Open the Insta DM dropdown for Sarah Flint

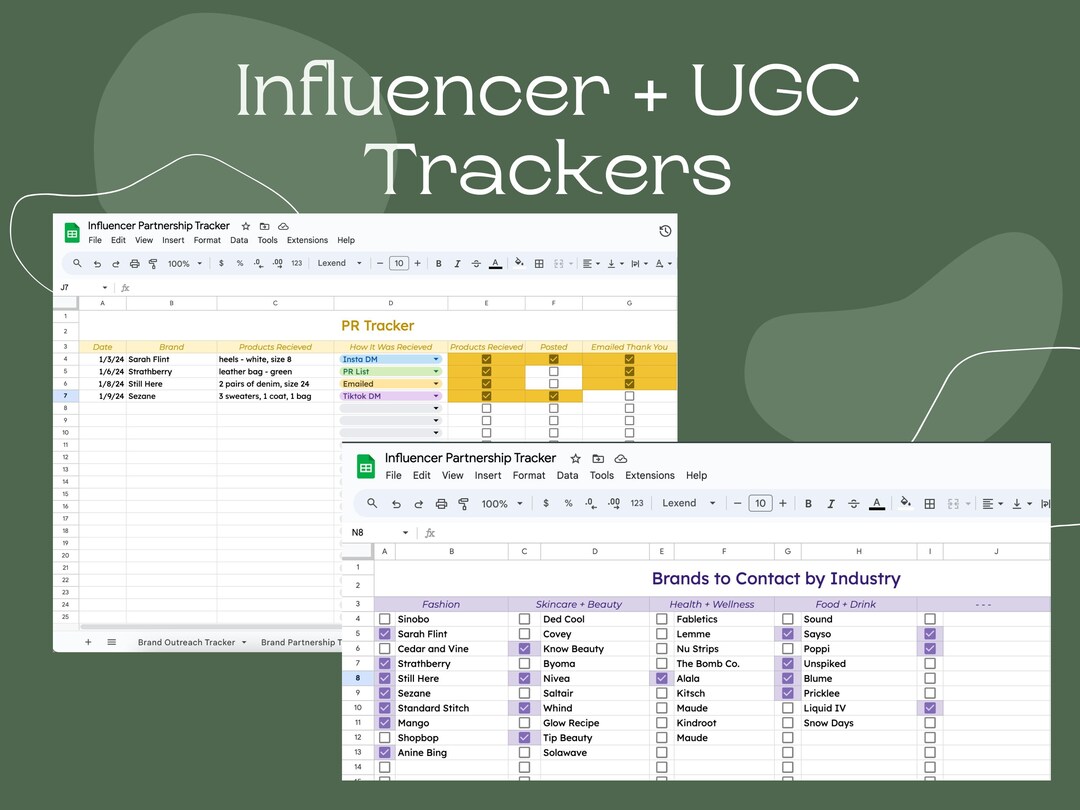click(x=436, y=359)
